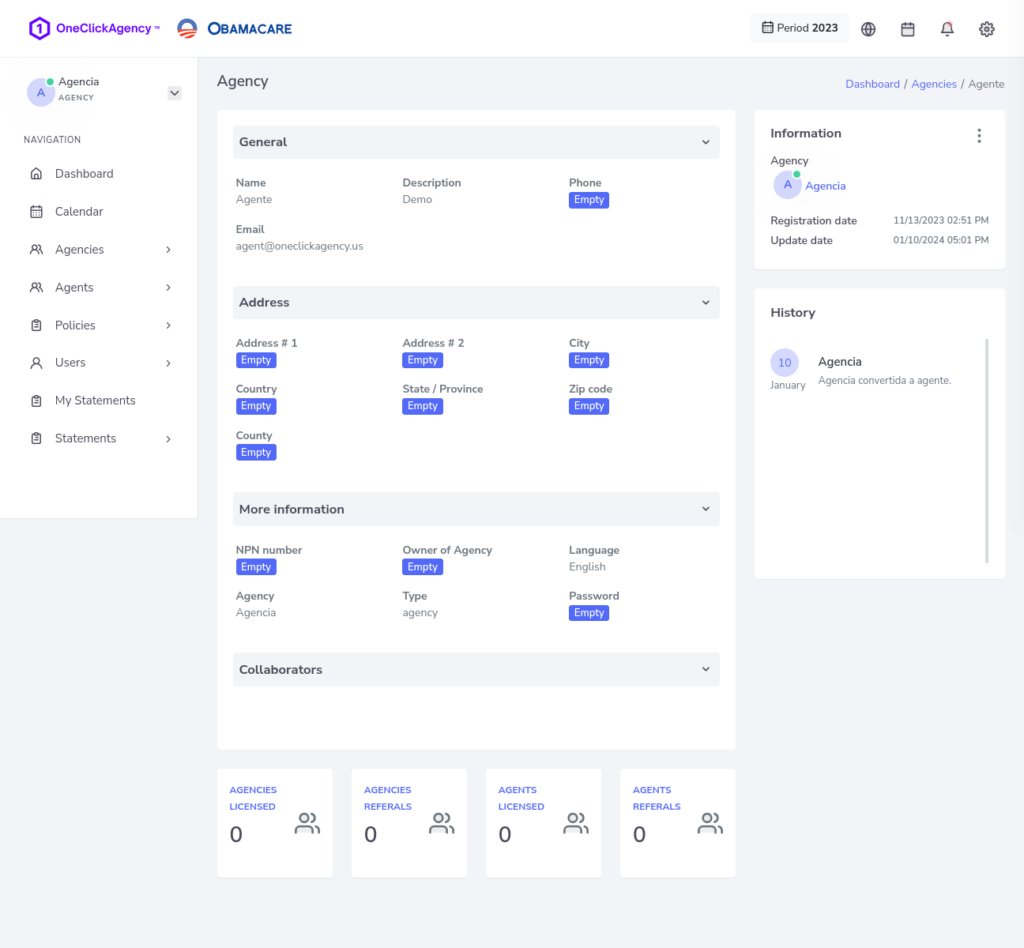Open the three-dot Information menu
The image size is (1024, 948).
click(979, 136)
